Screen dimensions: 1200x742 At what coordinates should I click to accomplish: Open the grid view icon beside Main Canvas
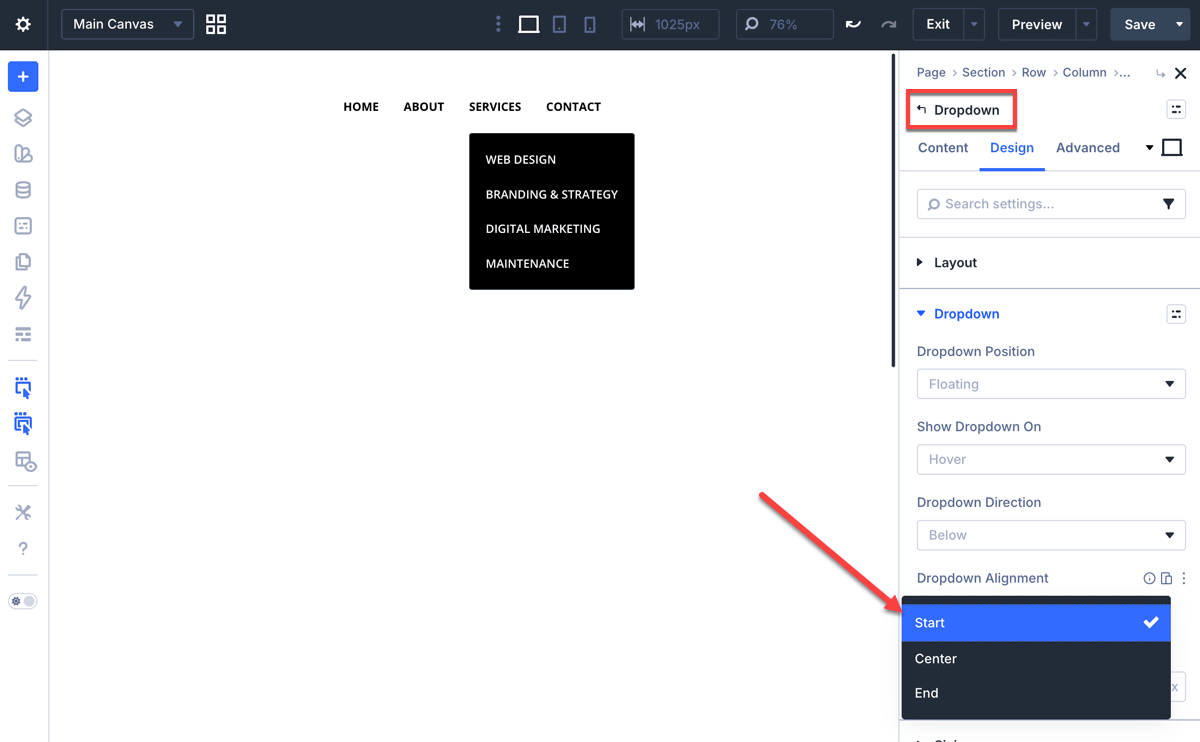(x=216, y=24)
